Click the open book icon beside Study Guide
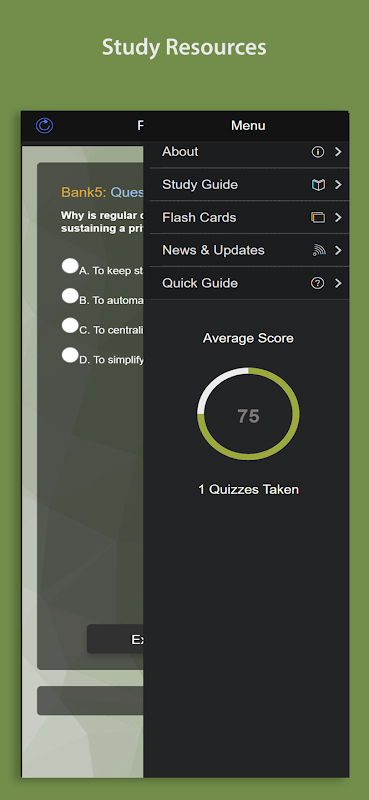This screenshot has height=800, width=369. 318,185
